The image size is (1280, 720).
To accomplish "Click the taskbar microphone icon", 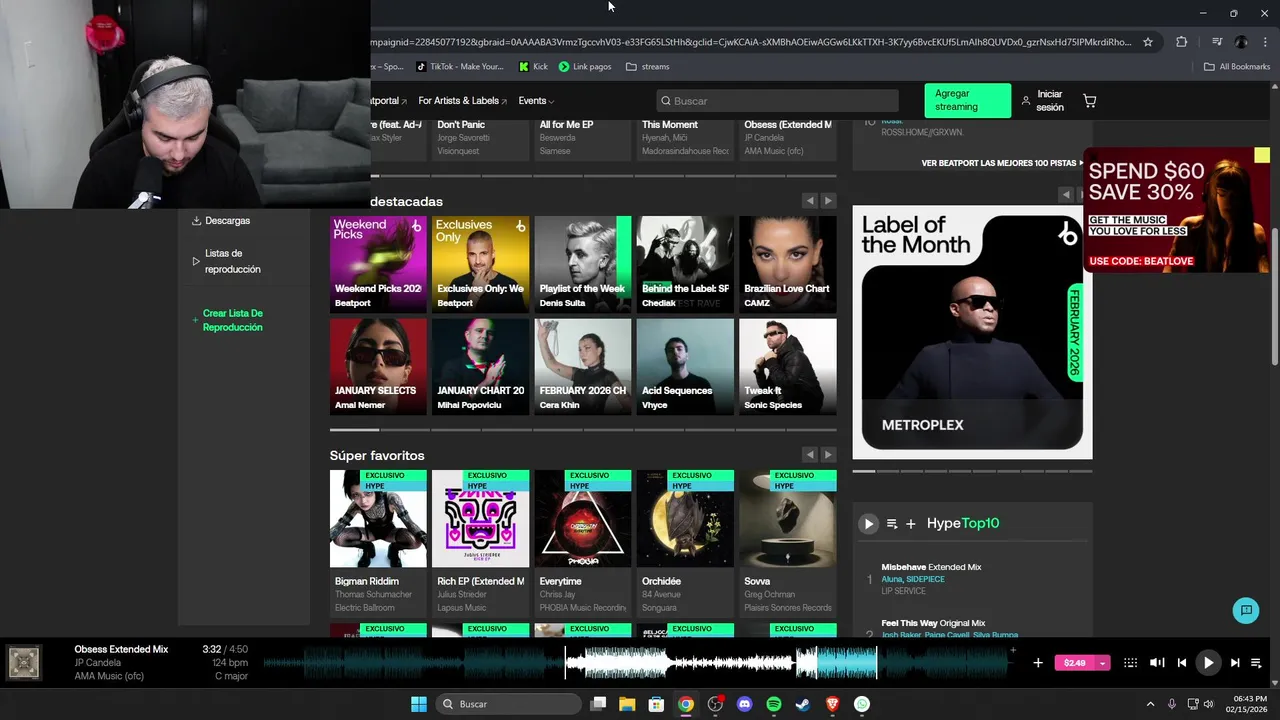I will coord(1172,704).
